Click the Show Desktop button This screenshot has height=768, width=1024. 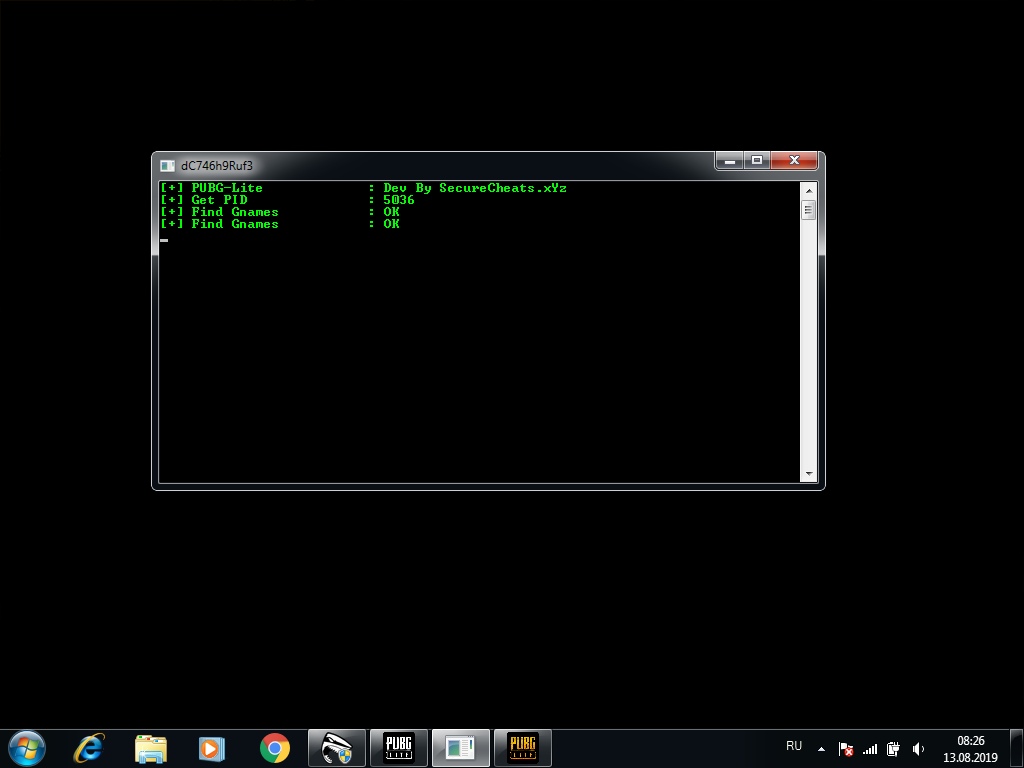tap(1016, 748)
